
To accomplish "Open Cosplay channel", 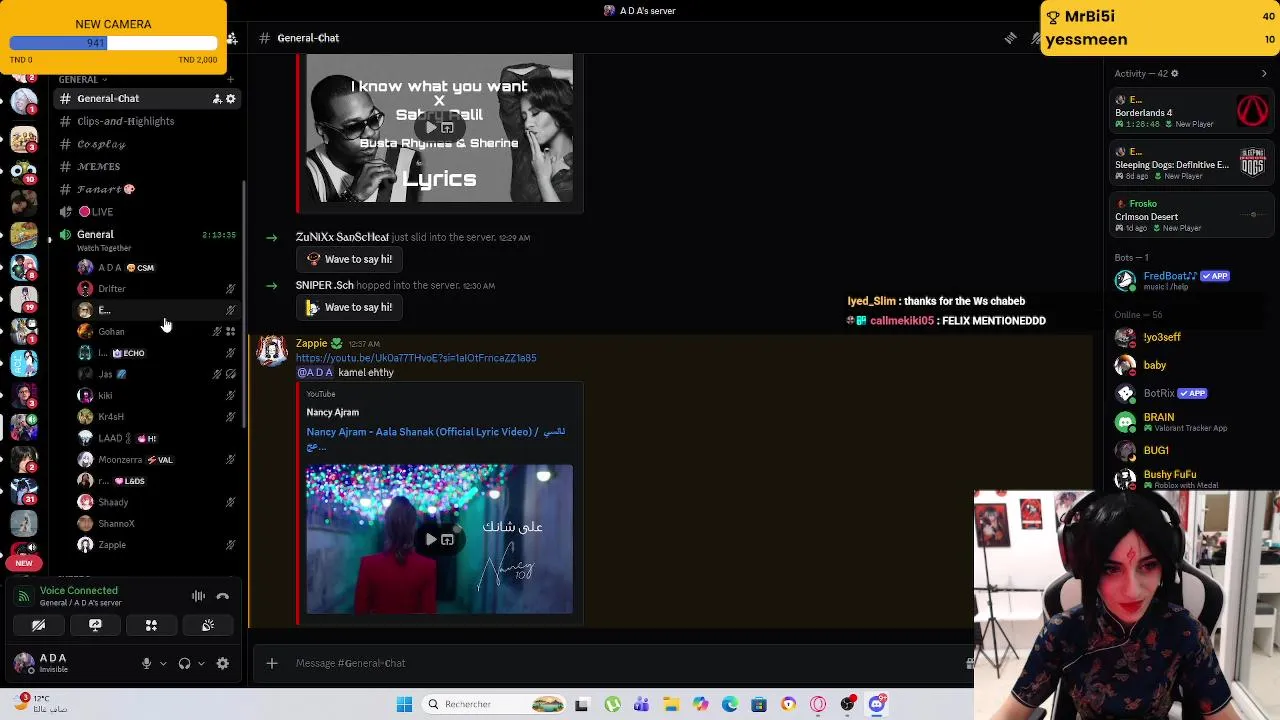I will point(100,144).
